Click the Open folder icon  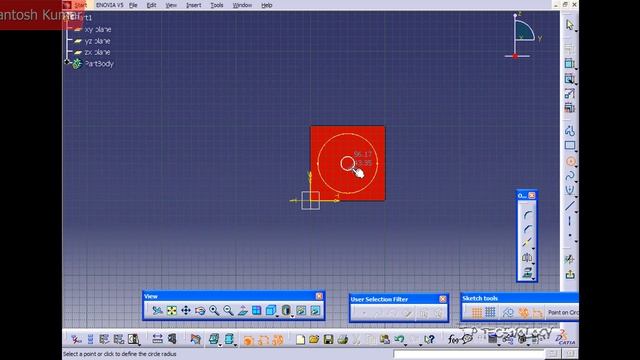314,339
